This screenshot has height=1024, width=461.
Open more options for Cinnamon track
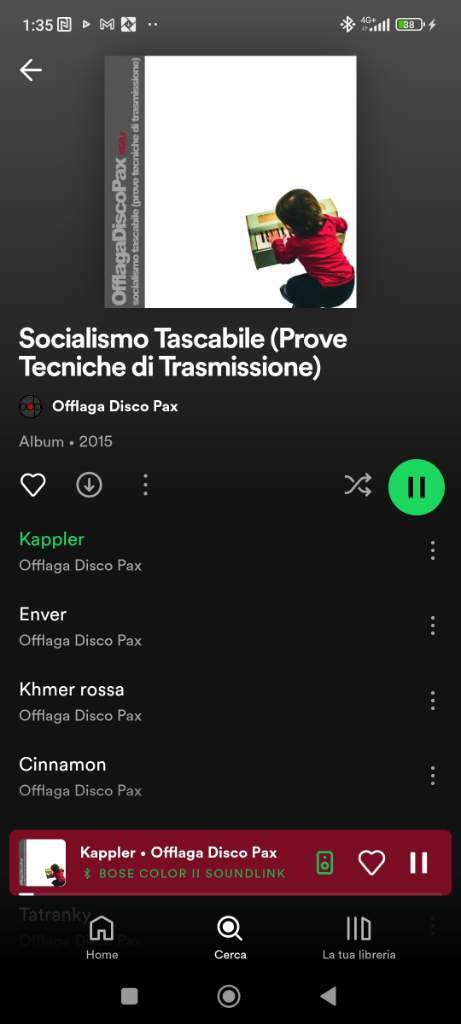(432, 776)
